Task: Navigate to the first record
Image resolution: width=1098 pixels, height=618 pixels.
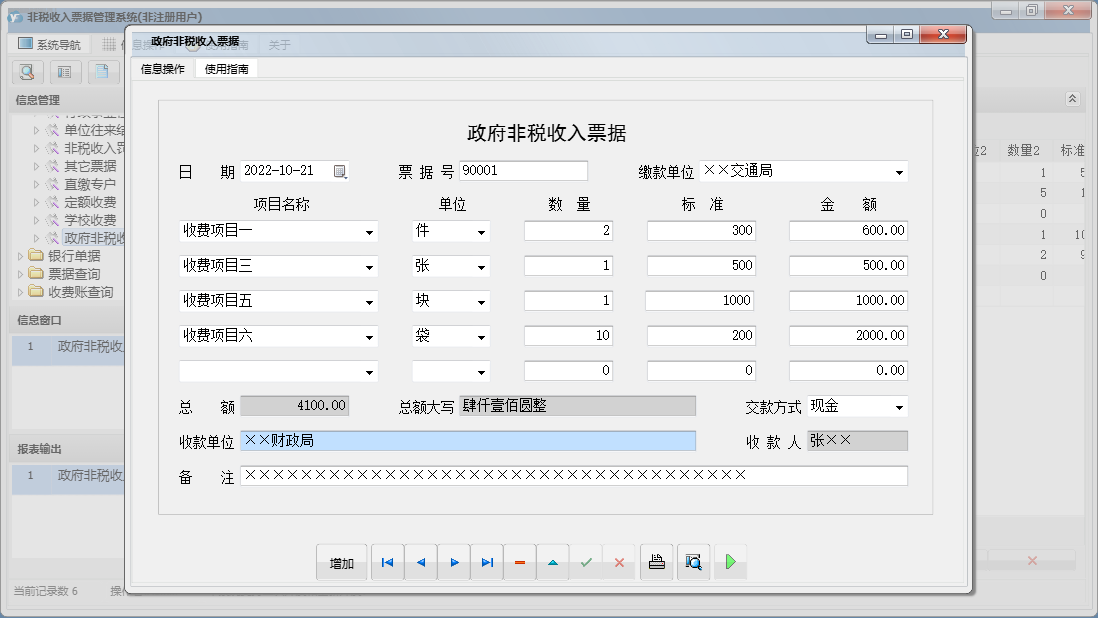Action: pos(387,562)
